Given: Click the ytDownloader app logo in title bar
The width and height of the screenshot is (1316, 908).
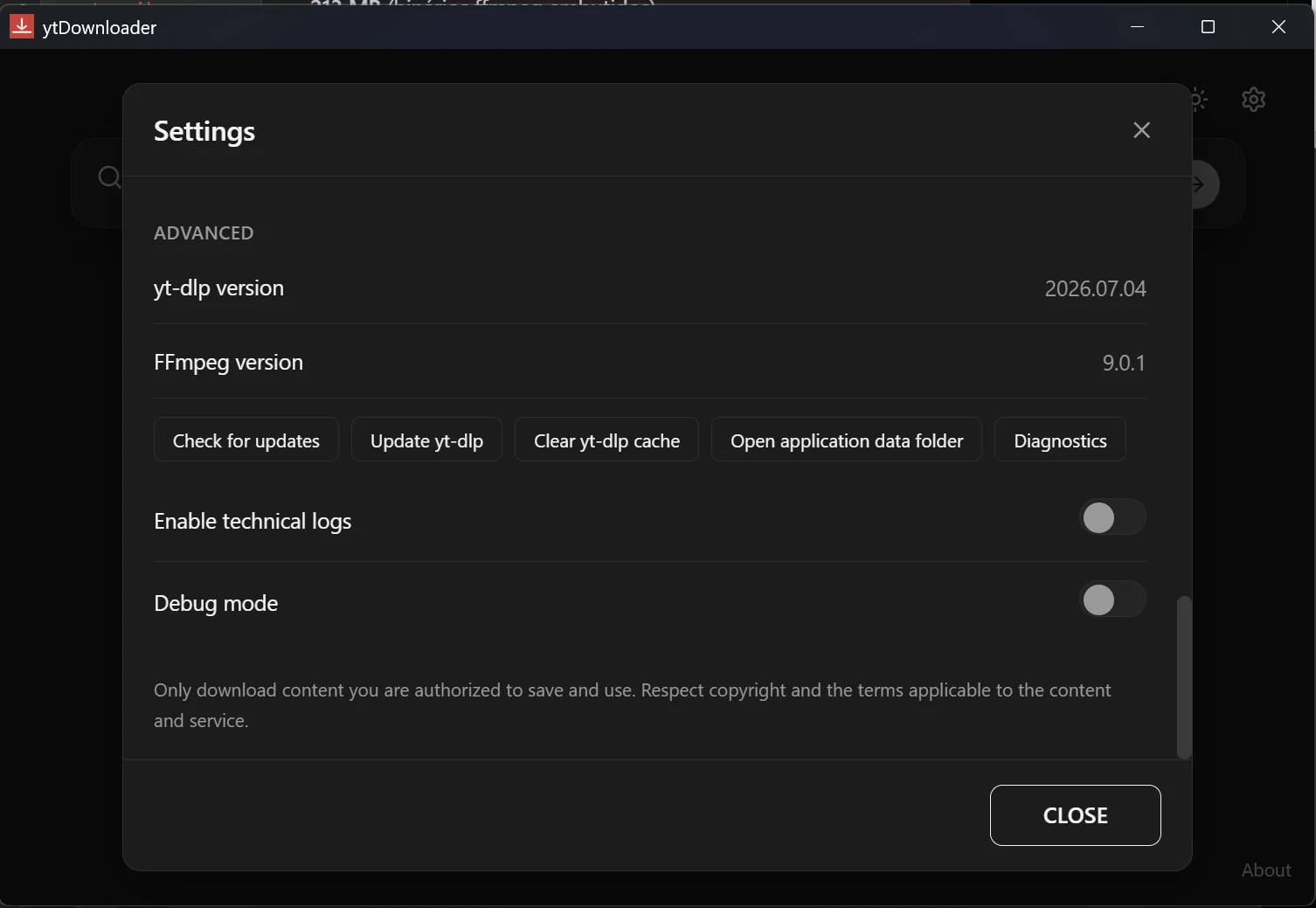Looking at the screenshot, I should tap(22, 27).
